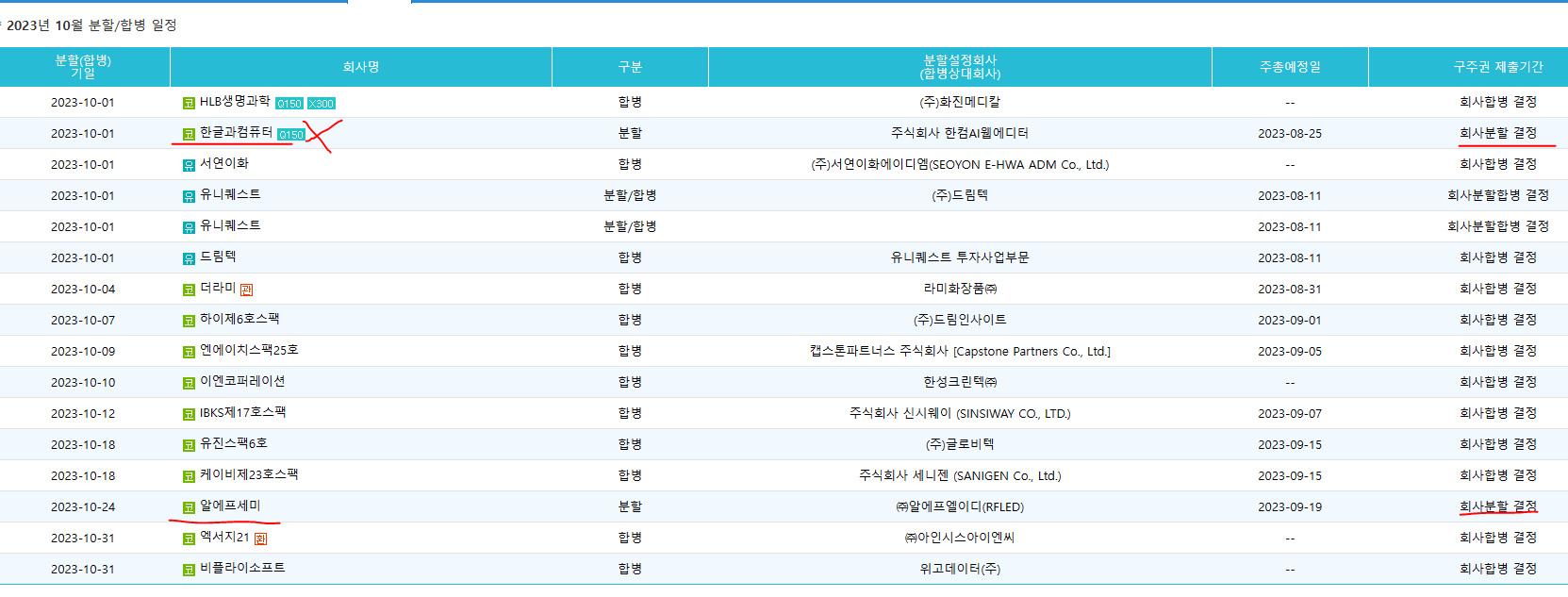Viewport: 1568px width, 597px height.
Task: Select the ㈜아인시스아이엔씨 cell
Action: click(960, 538)
